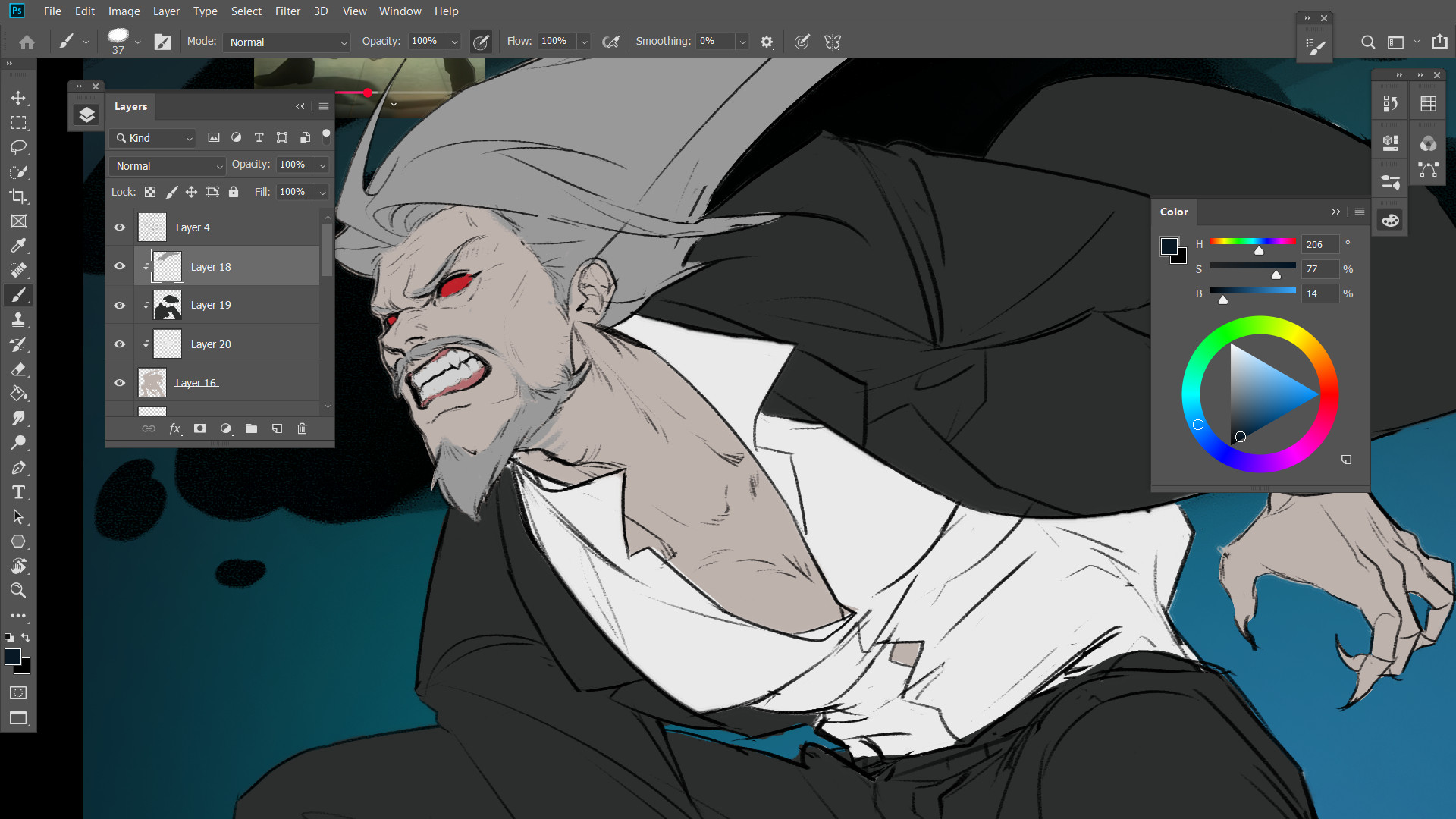Select the Rectangular Marquee tool
The width and height of the screenshot is (1456, 819).
click(18, 123)
